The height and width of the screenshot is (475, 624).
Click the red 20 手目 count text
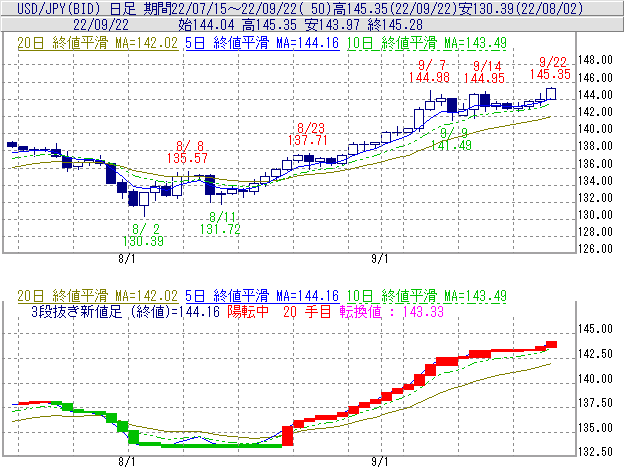pyautogui.click(x=307, y=311)
